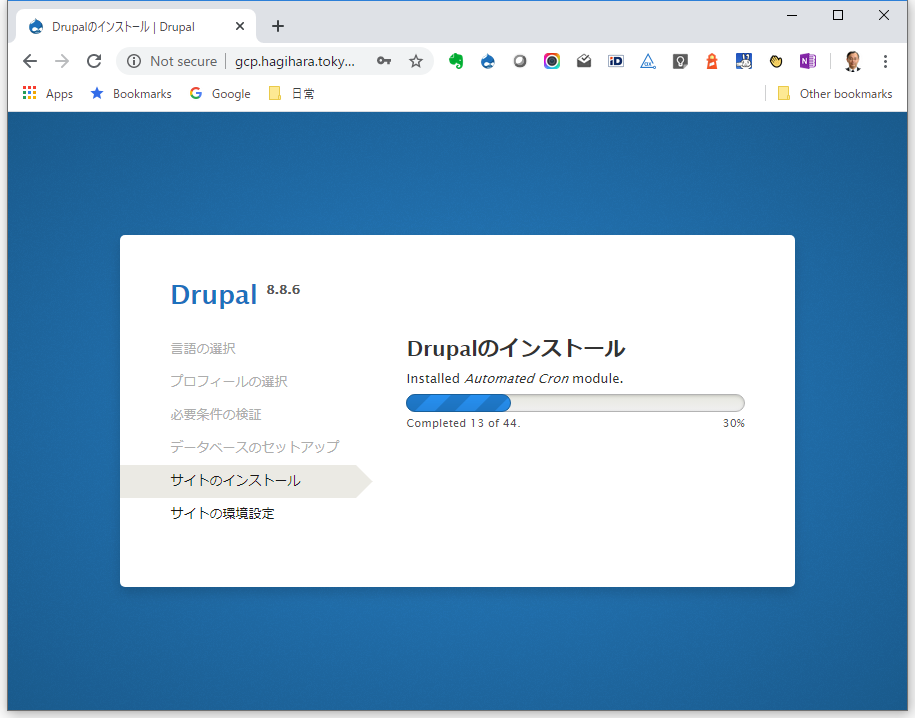Select the 言語の選択 step
Image resolution: width=915 pixels, height=718 pixels.
(203, 348)
